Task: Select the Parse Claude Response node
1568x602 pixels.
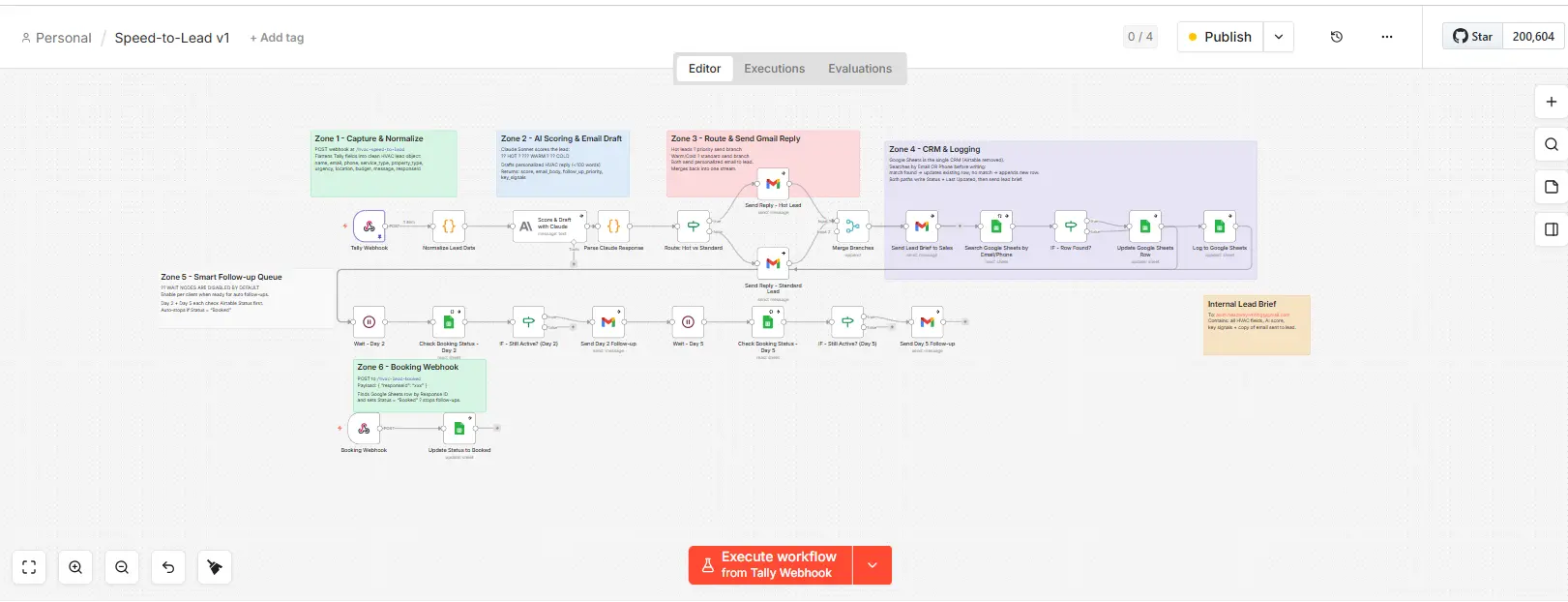Action: tap(613, 226)
